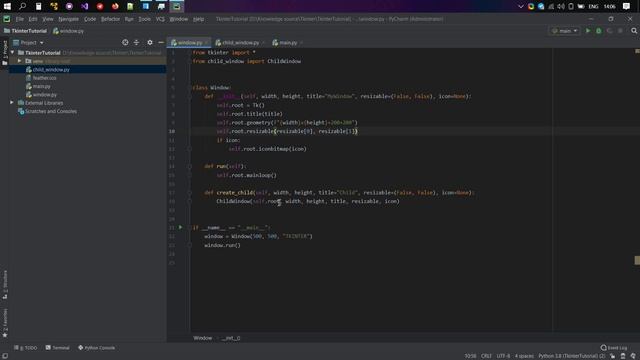Image resolution: width=640 pixels, height=360 pixels.
Task: Open the Navigate menu
Action: (68, 19)
